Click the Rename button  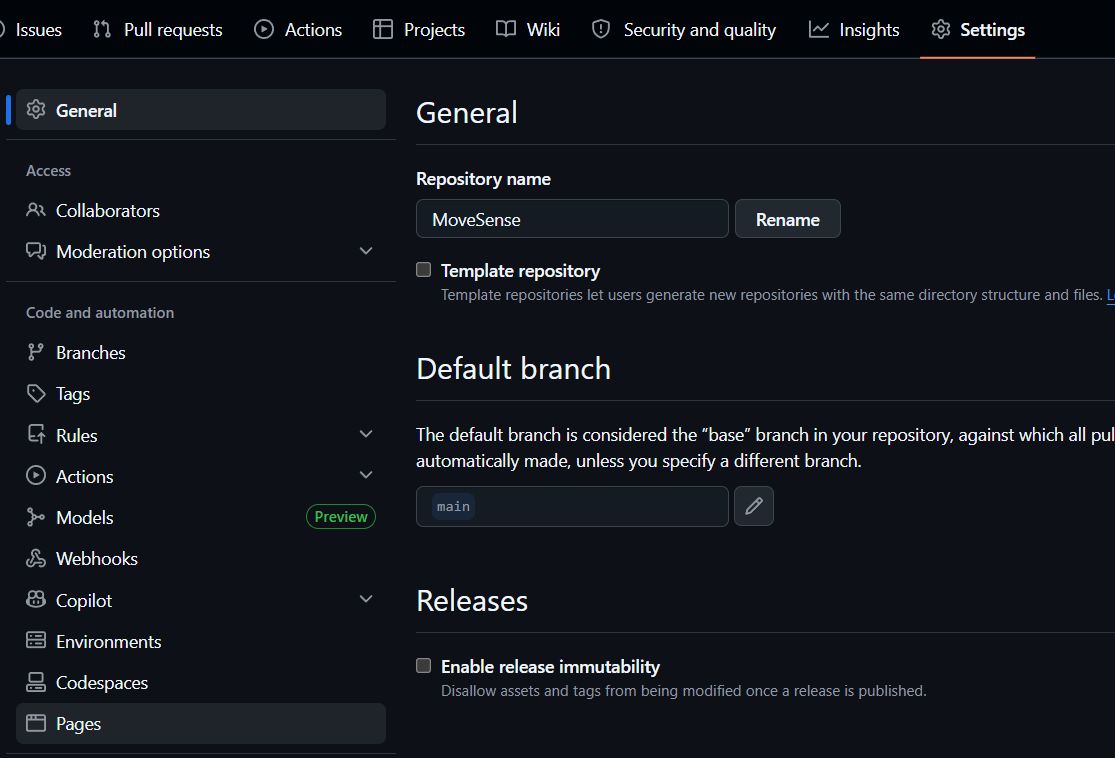(x=788, y=219)
